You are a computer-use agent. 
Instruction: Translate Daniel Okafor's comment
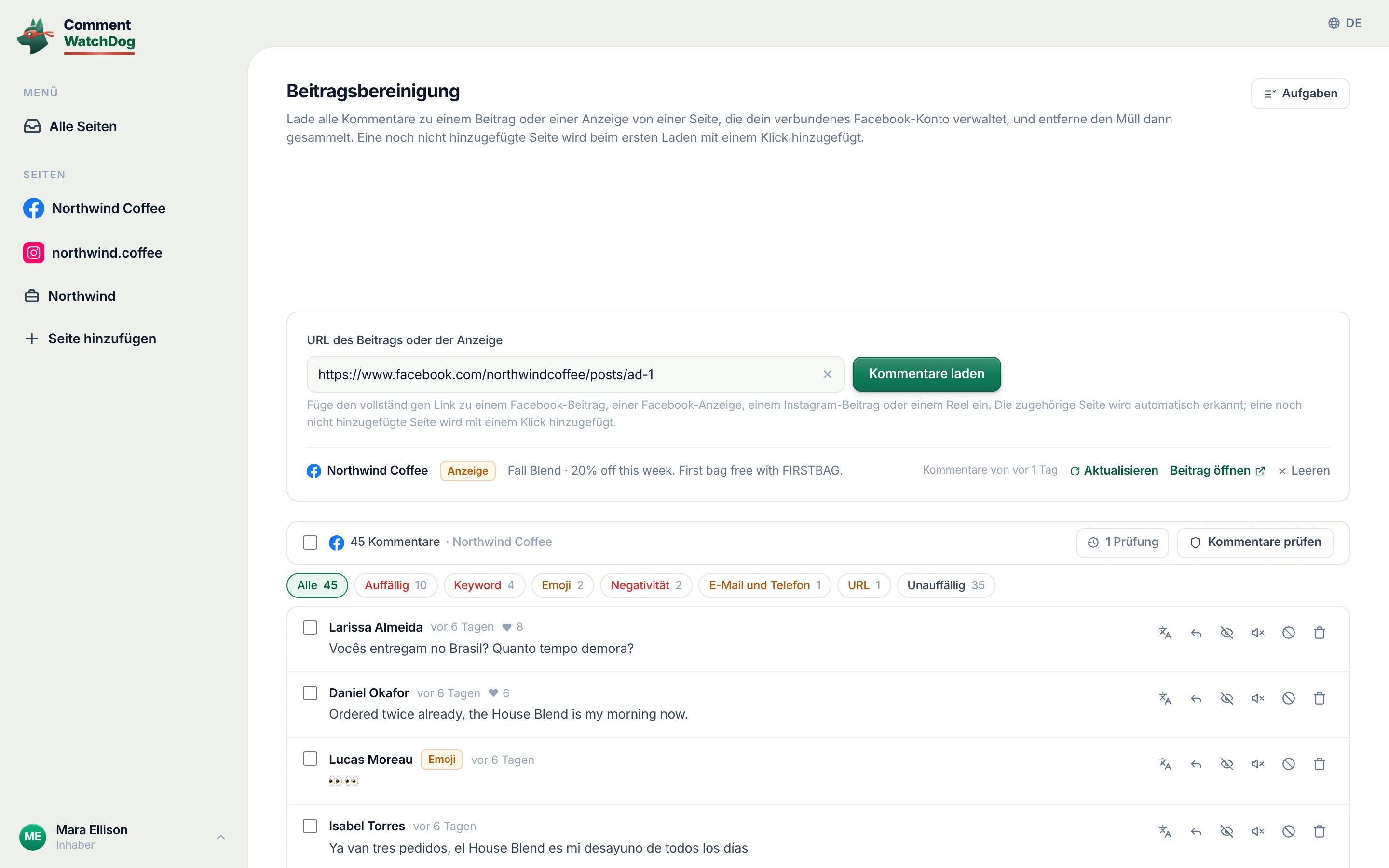1165,698
